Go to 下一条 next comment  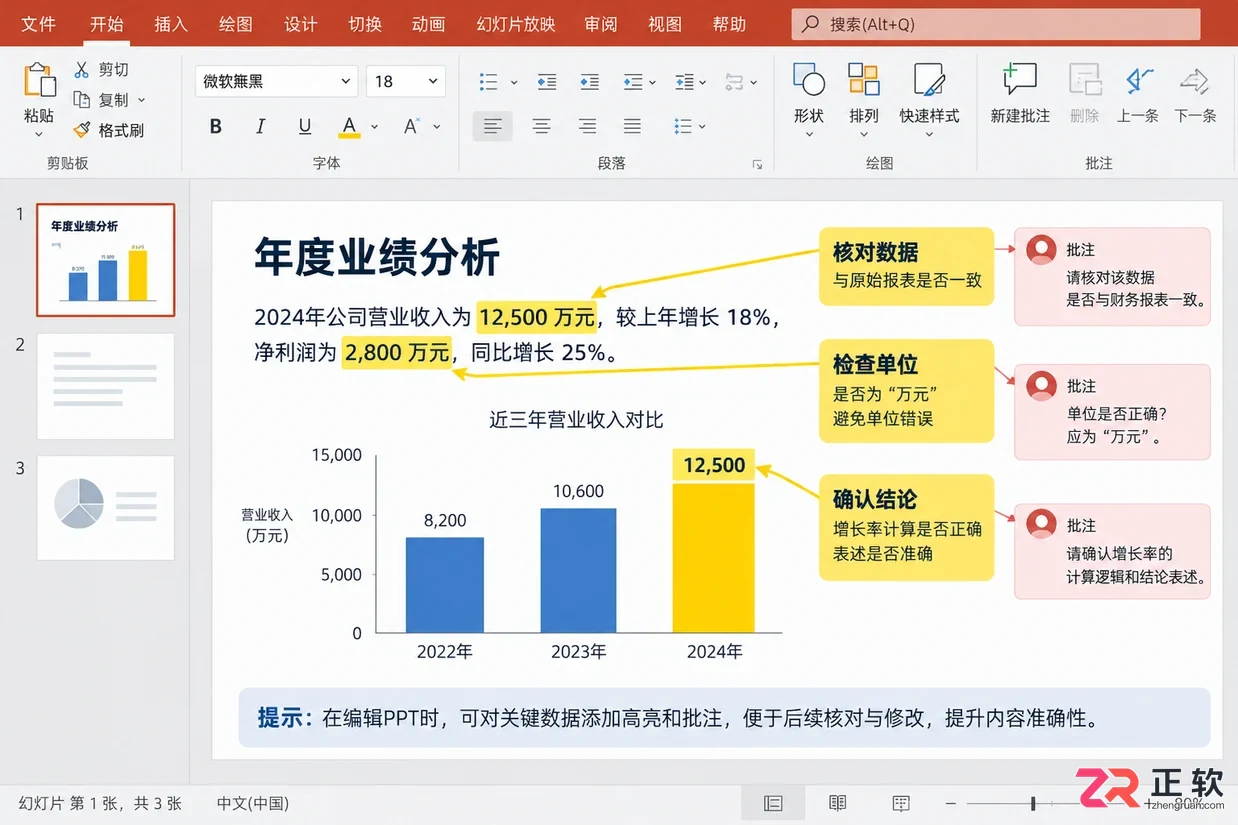point(1195,93)
